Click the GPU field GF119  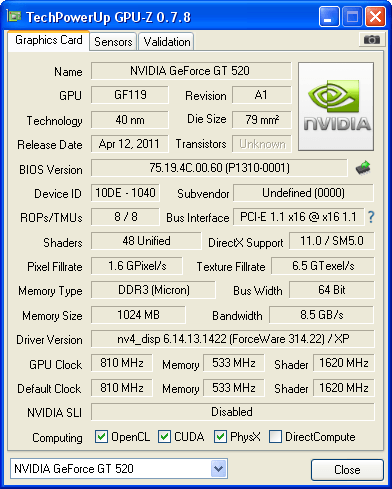tap(130, 95)
